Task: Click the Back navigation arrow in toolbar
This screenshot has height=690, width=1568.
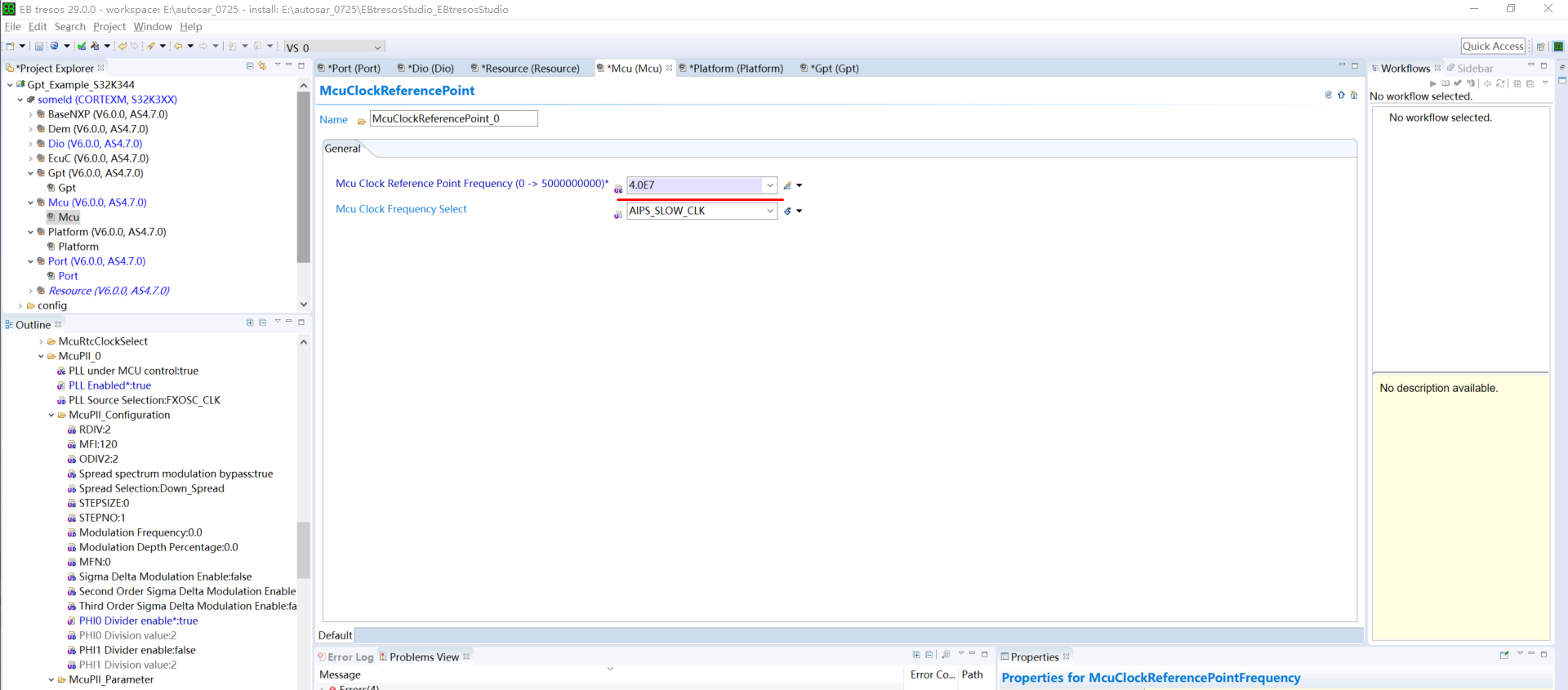Action: [177, 47]
